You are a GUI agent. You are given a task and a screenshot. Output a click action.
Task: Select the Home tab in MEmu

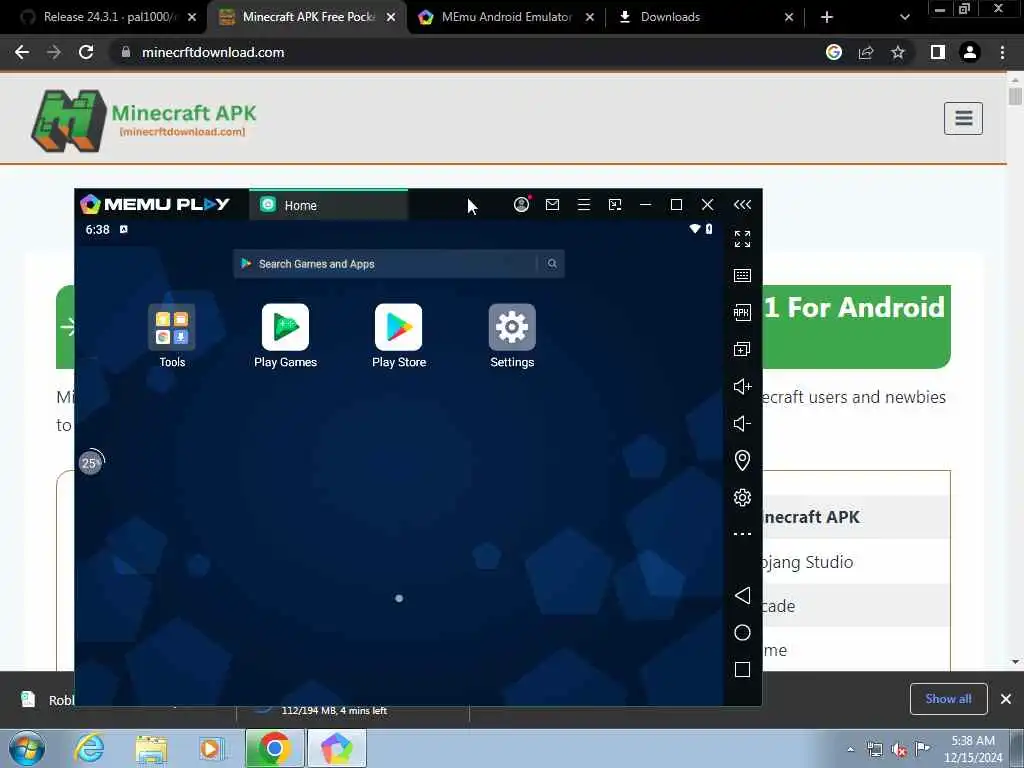[x=328, y=205]
